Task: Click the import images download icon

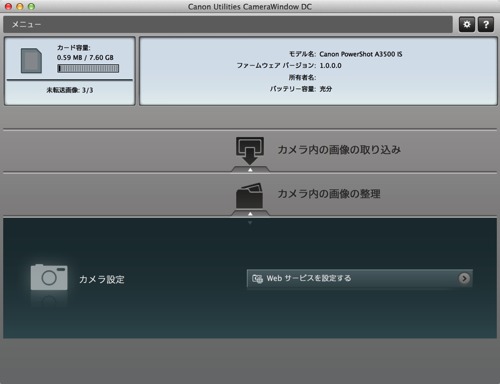Action: coord(250,151)
